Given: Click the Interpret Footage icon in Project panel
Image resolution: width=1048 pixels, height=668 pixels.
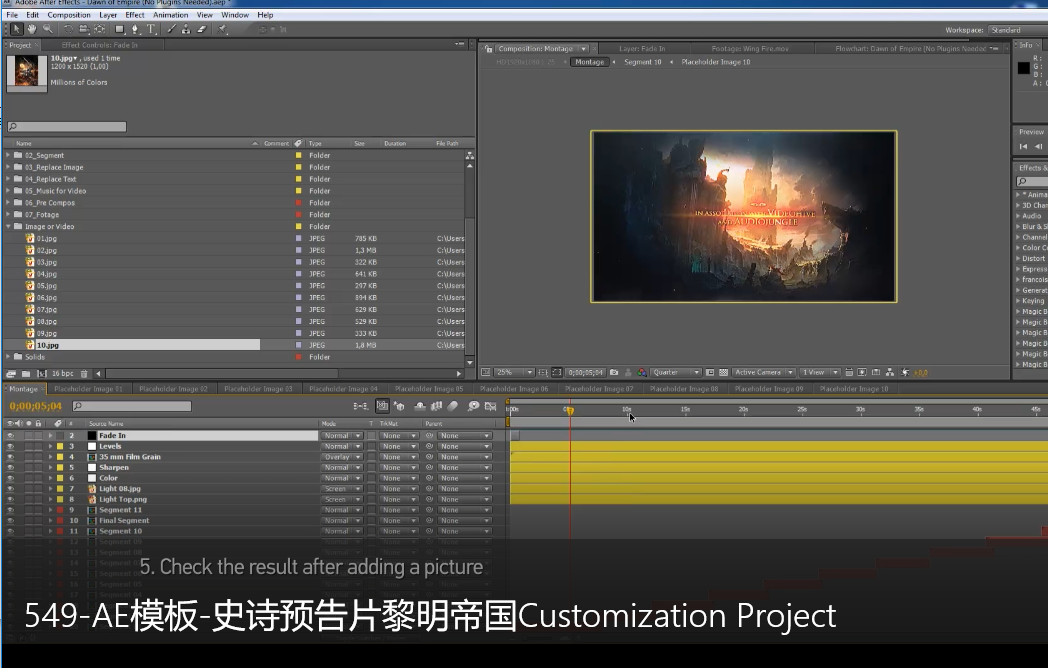Looking at the screenshot, I should (11, 374).
